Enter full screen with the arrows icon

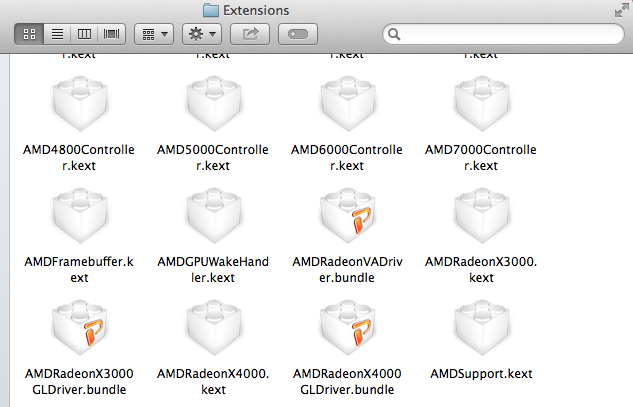coord(622,10)
